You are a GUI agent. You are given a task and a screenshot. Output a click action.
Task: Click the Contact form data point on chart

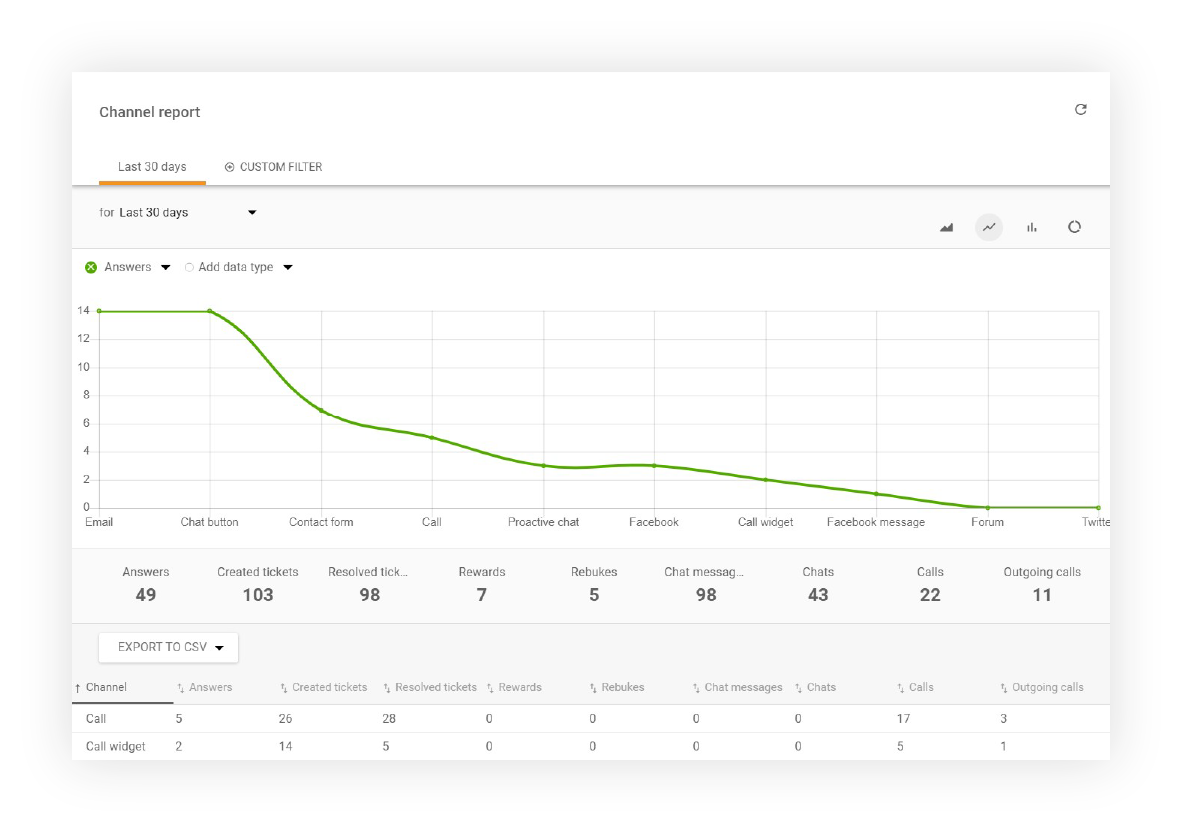coord(321,410)
